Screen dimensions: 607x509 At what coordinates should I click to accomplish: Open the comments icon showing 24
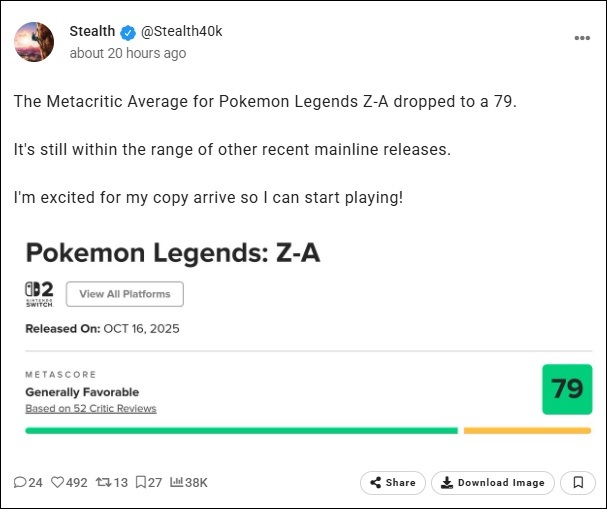[21, 482]
